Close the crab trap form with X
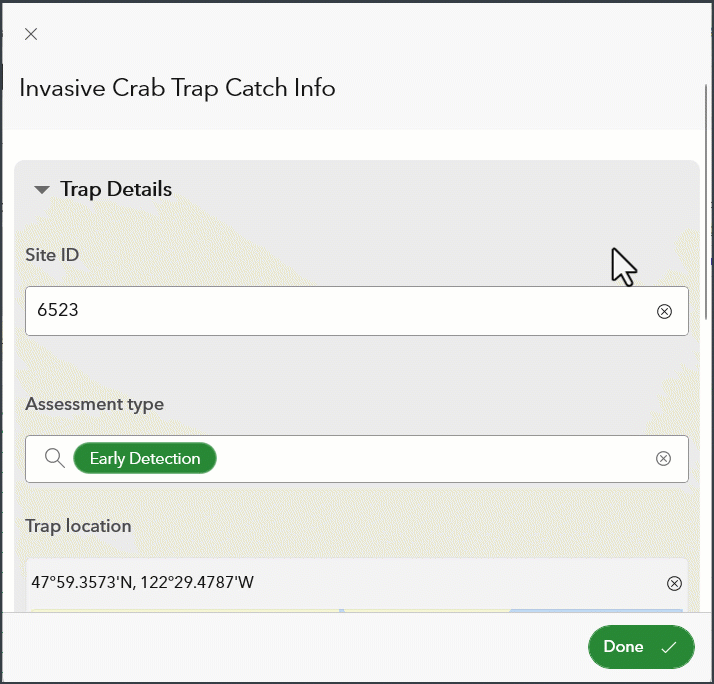Image resolution: width=714 pixels, height=684 pixels. click(31, 34)
